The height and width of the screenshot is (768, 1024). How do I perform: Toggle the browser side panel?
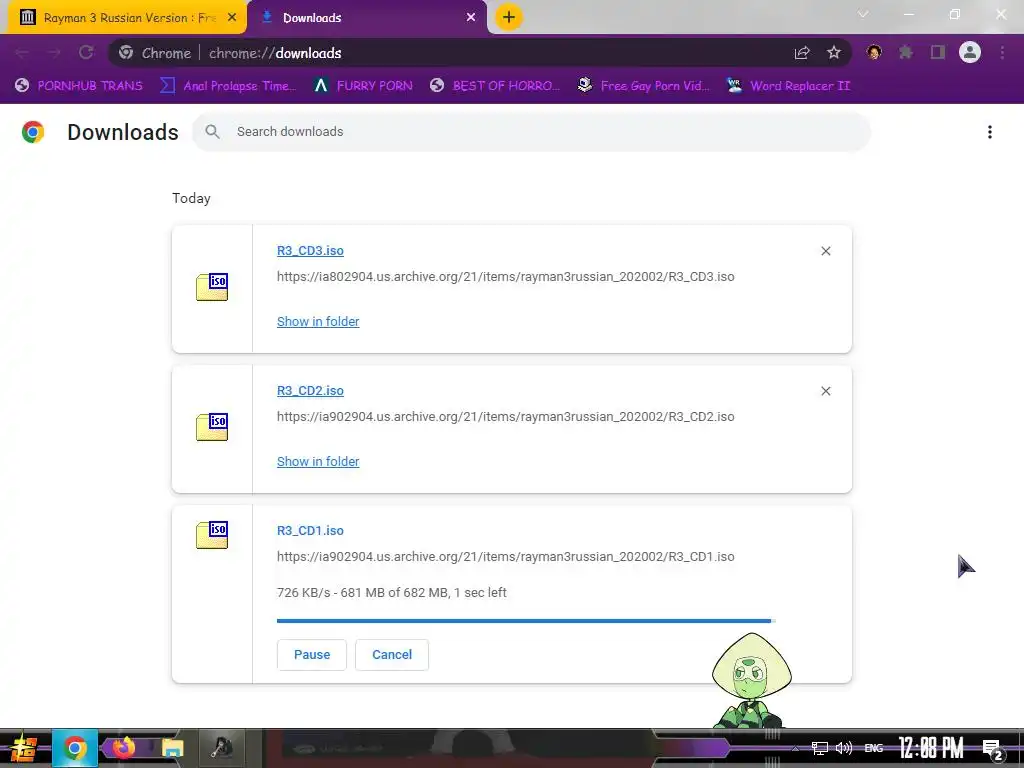938,52
